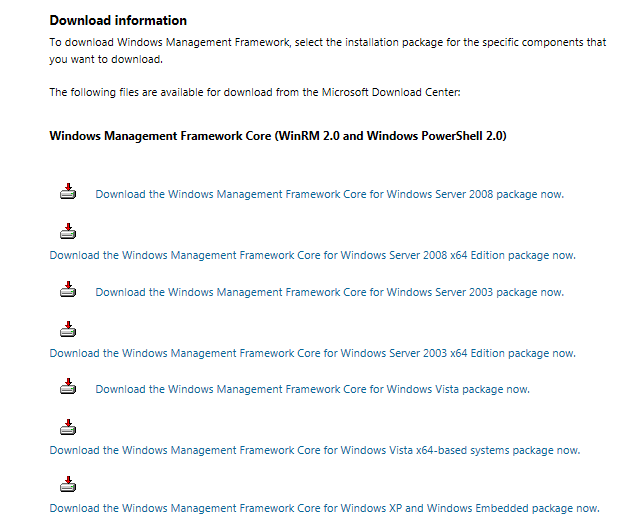Download the Core for Windows Server 2003 package
Screen dimensions: 620x529
click(x=329, y=292)
